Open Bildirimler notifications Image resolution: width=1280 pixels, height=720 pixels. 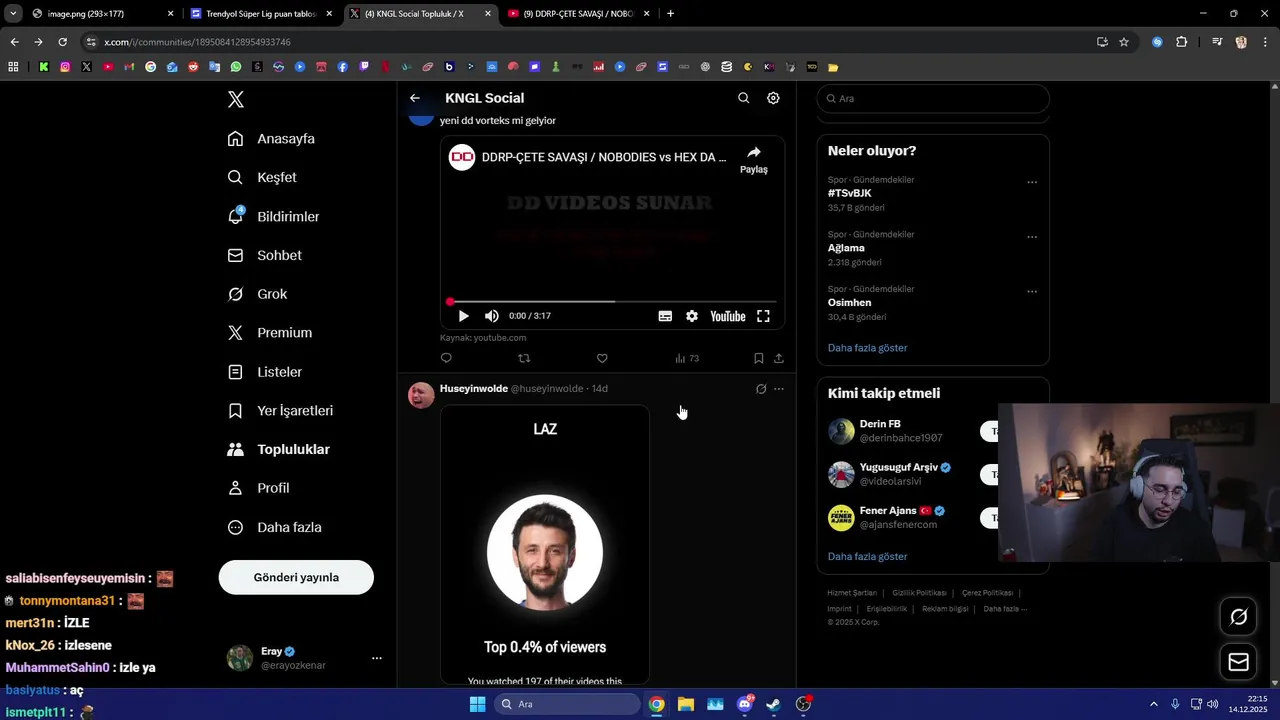[x=273, y=216]
